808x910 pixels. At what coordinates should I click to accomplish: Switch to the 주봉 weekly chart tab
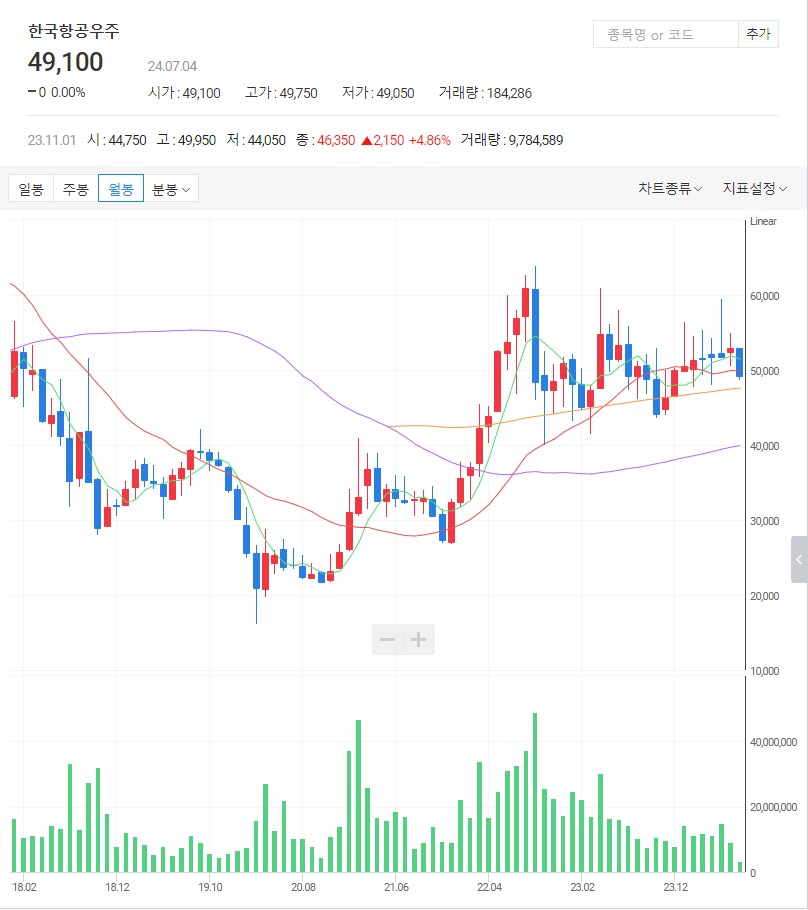tap(76, 189)
